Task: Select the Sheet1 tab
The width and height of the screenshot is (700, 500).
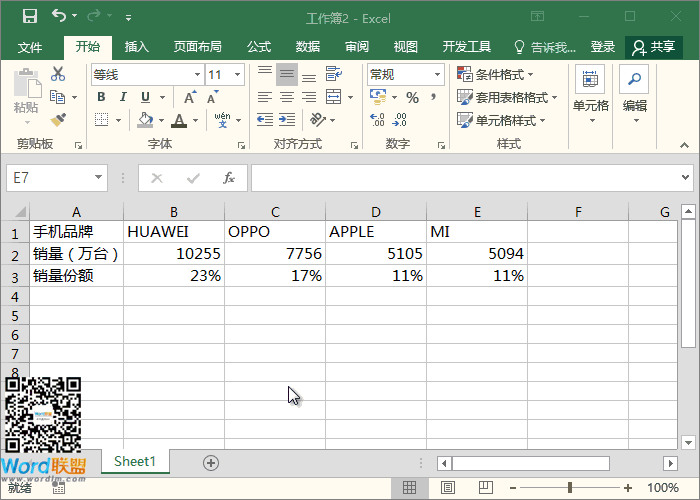Action: click(x=135, y=461)
